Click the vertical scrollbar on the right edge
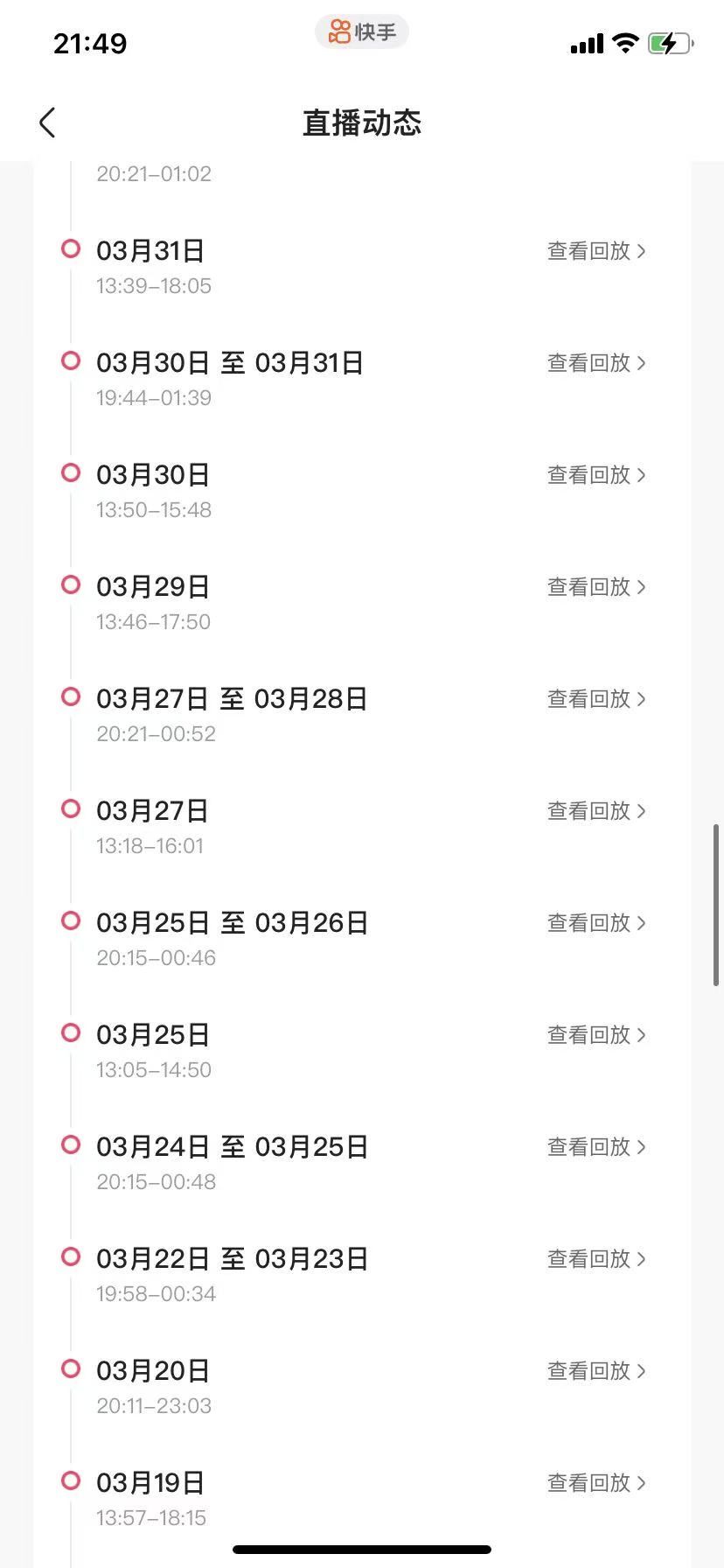Screen dimensions: 724x1568 (x=716, y=905)
